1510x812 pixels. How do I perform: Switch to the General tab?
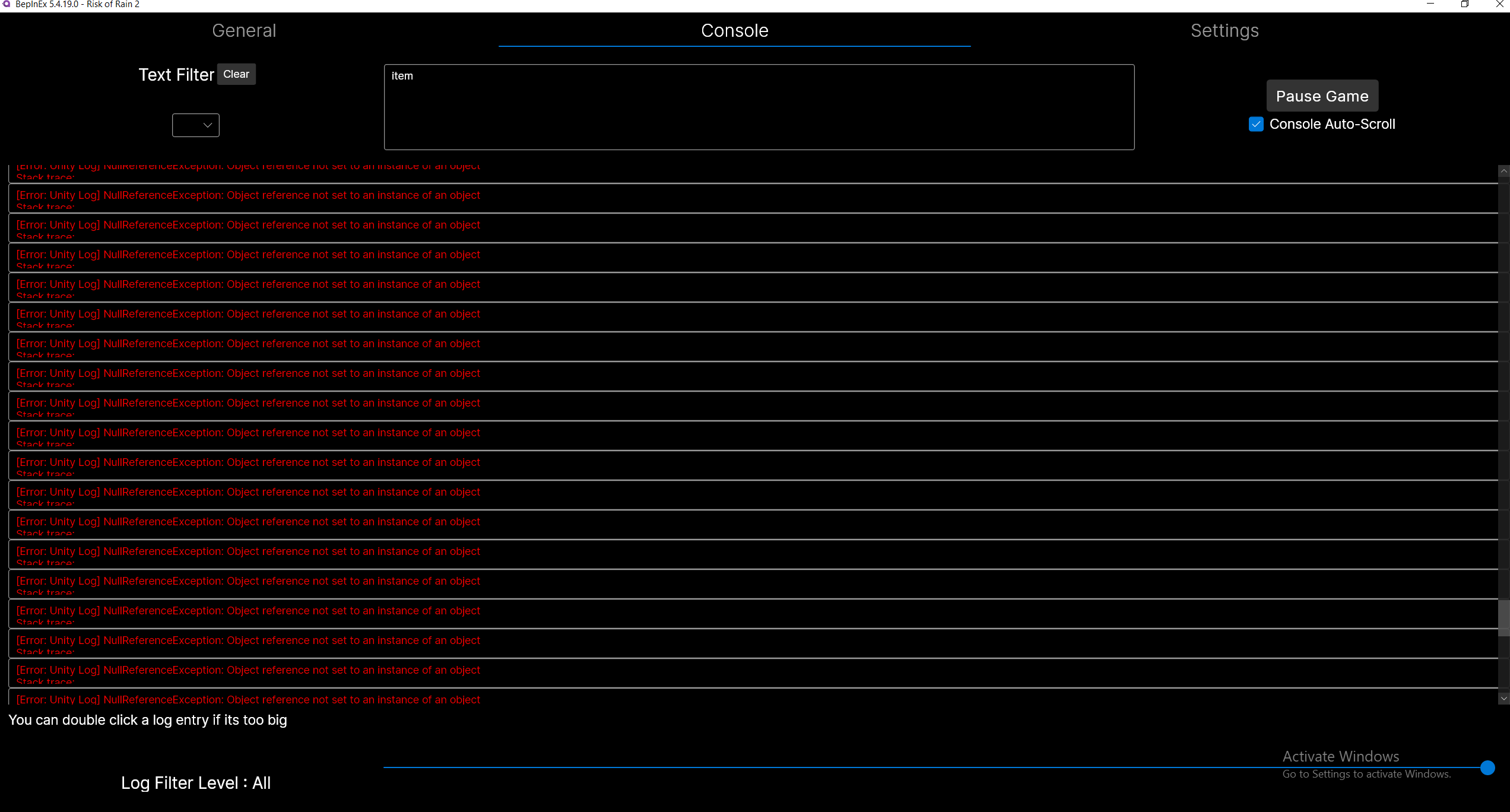tap(243, 30)
